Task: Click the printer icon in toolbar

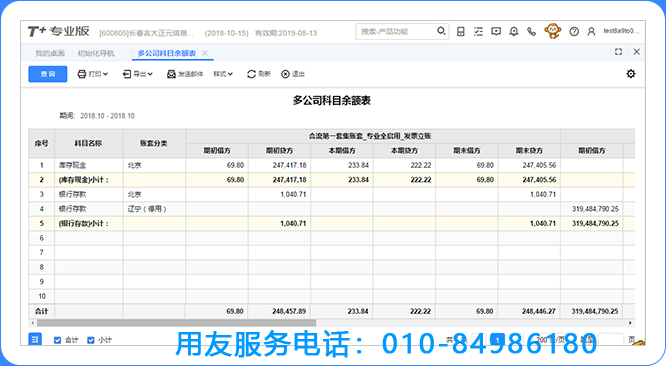Action: click(82, 74)
